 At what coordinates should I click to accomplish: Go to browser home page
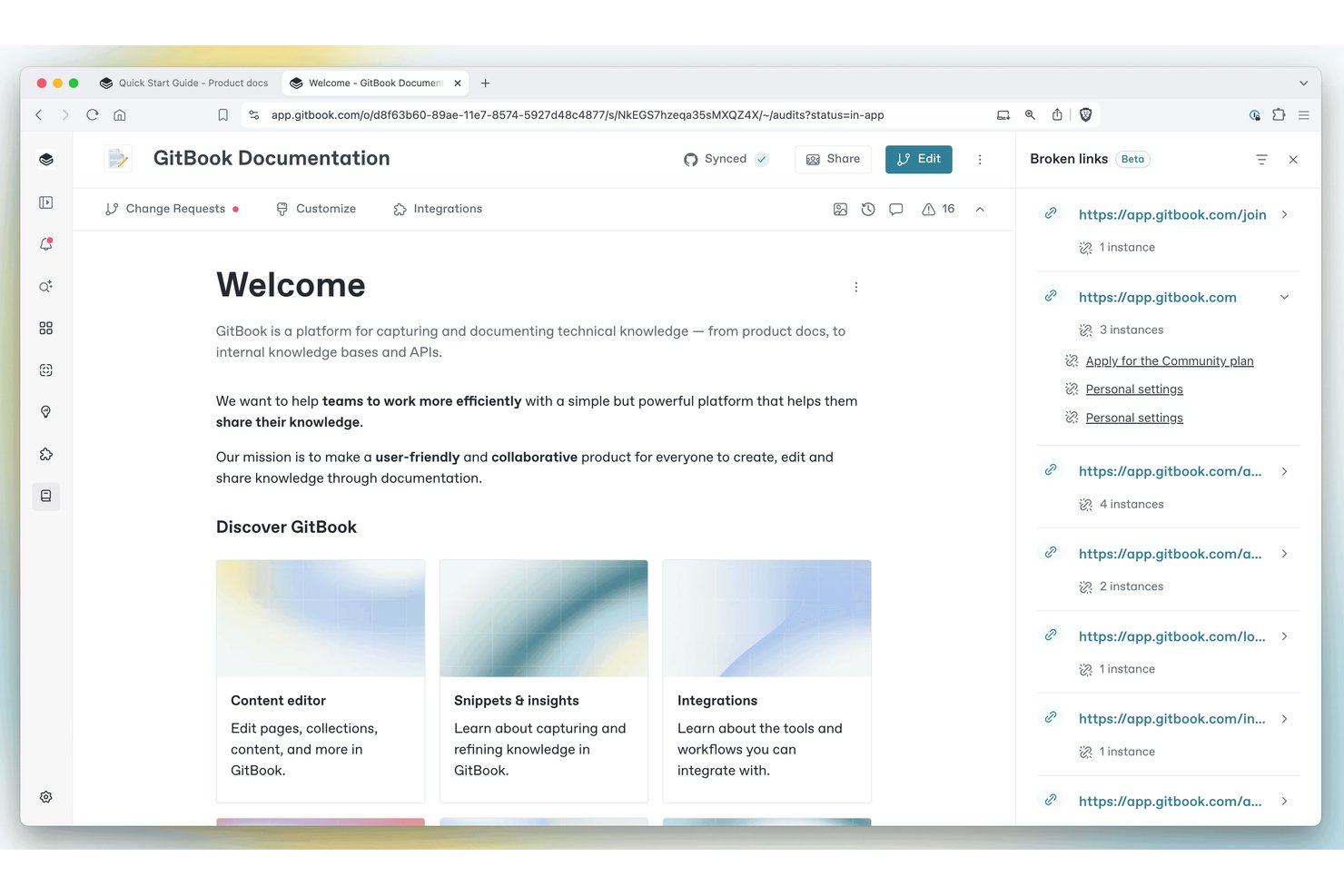[x=120, y=114]
